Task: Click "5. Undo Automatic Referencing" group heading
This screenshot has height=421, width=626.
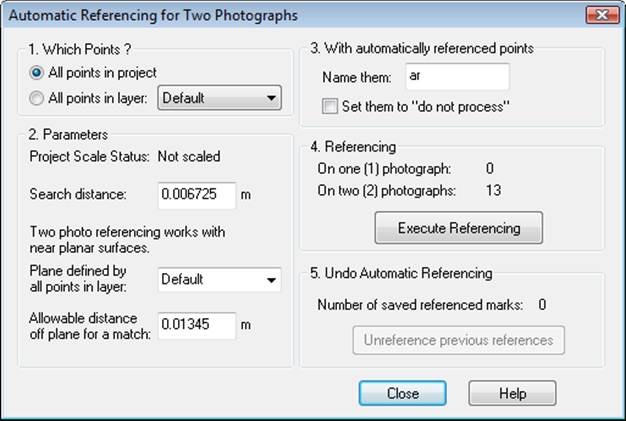Action: pos(402,273)
